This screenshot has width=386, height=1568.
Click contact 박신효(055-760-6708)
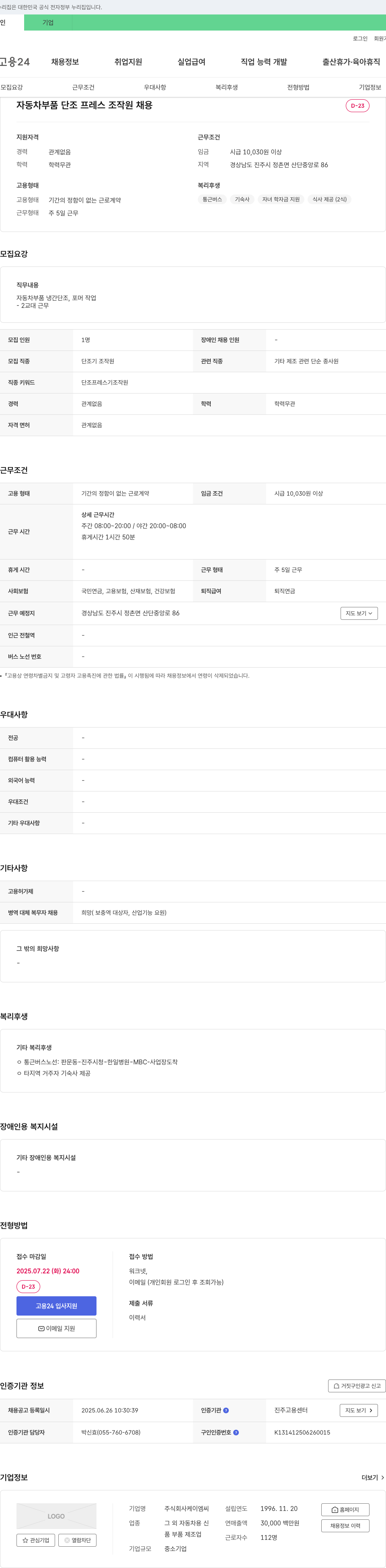tap(111, 1432)
